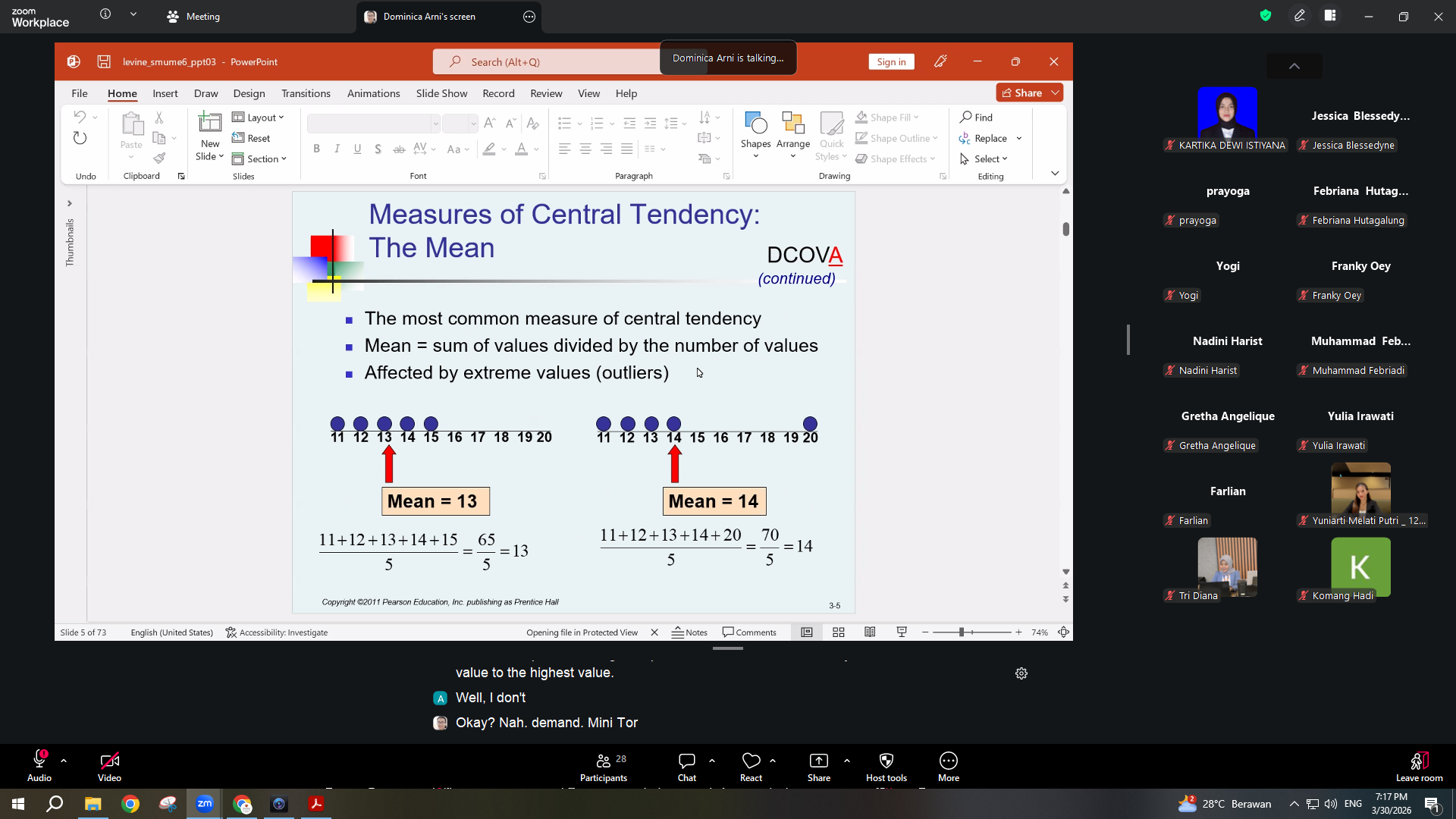Click the Replace button

point(983,138)
